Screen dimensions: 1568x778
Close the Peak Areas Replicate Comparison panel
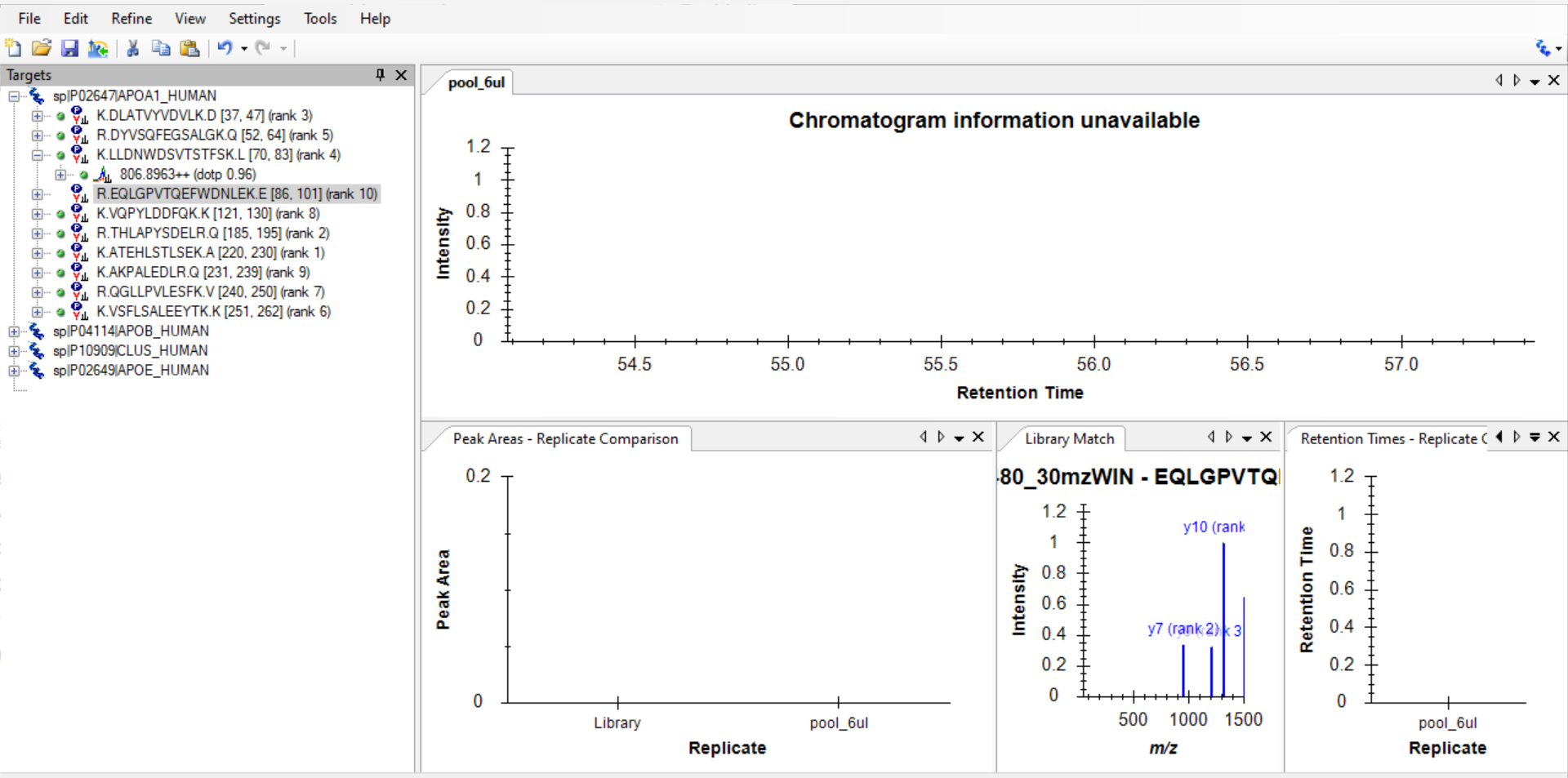pyautogui.click(x=978, y=437)
